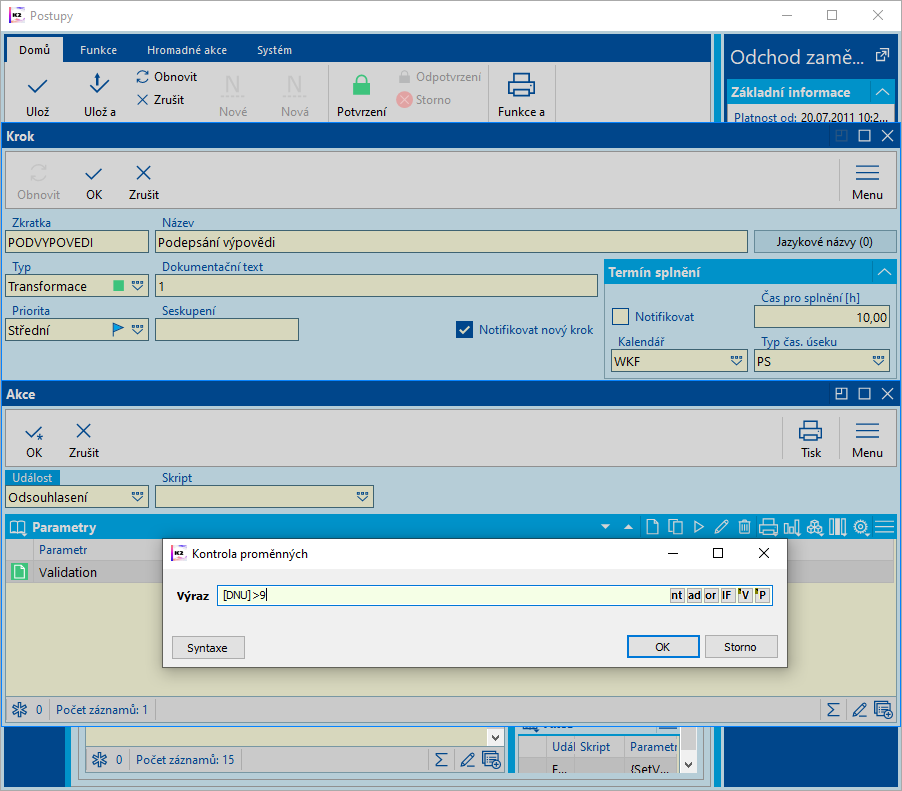Open the Typ Transformace dropdown
The image size is (902, 791).
[x=137, y=286]
